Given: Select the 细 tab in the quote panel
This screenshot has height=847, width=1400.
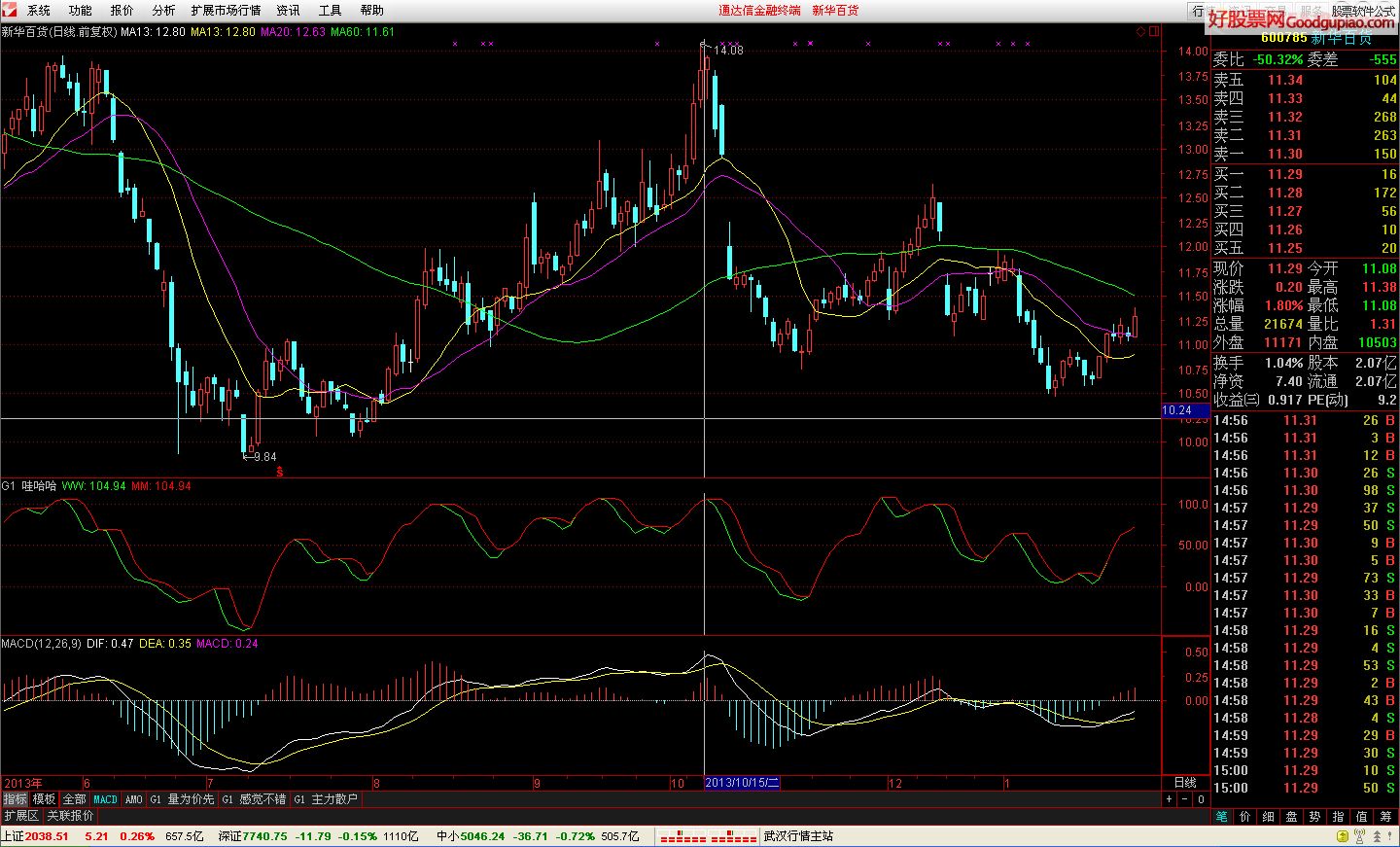Looking at the screenshot, I should [1269, 817].
